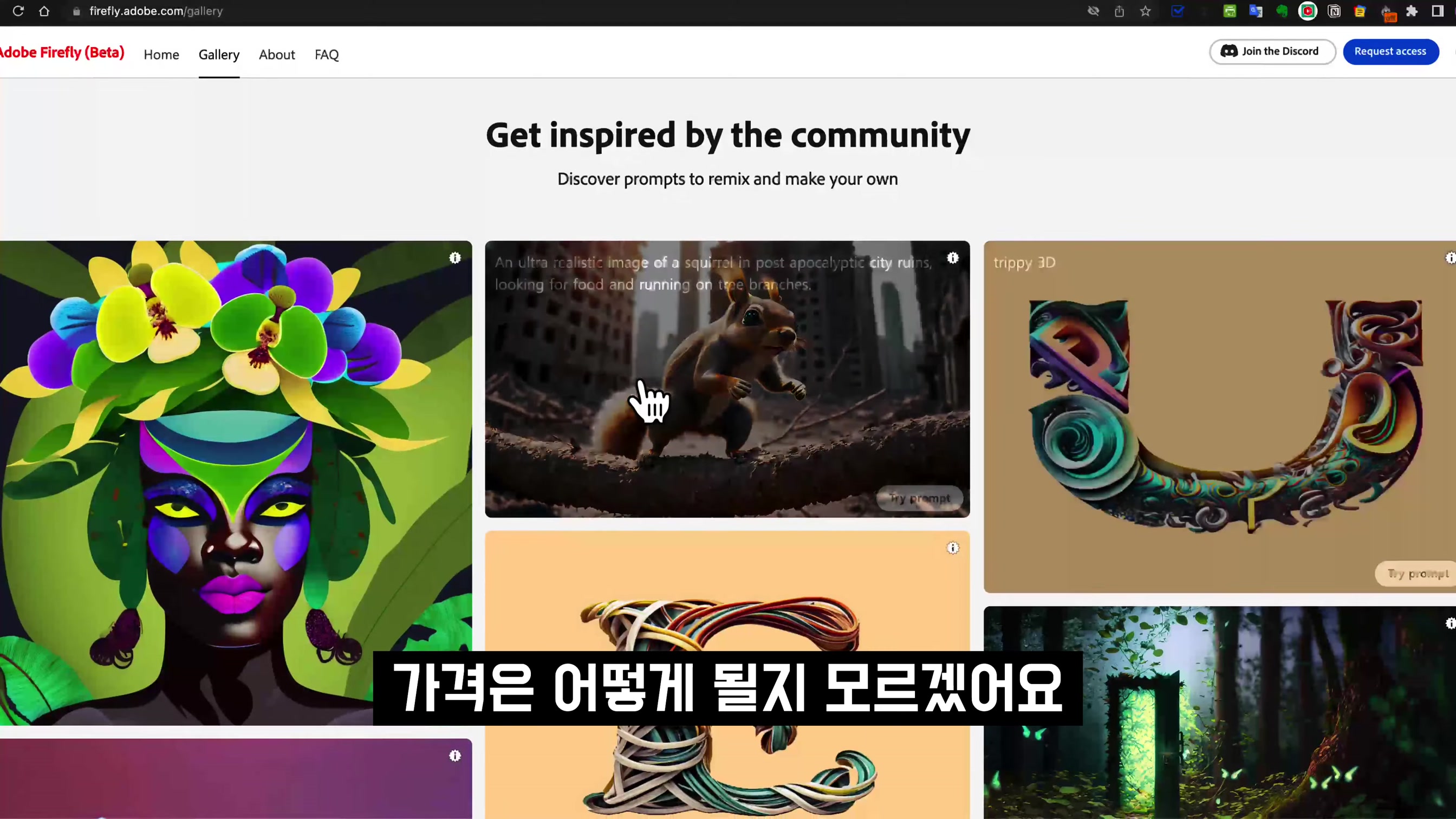
Task: Open the flower-headdress portrait thumbnail
Action: (x=236, y=483)
